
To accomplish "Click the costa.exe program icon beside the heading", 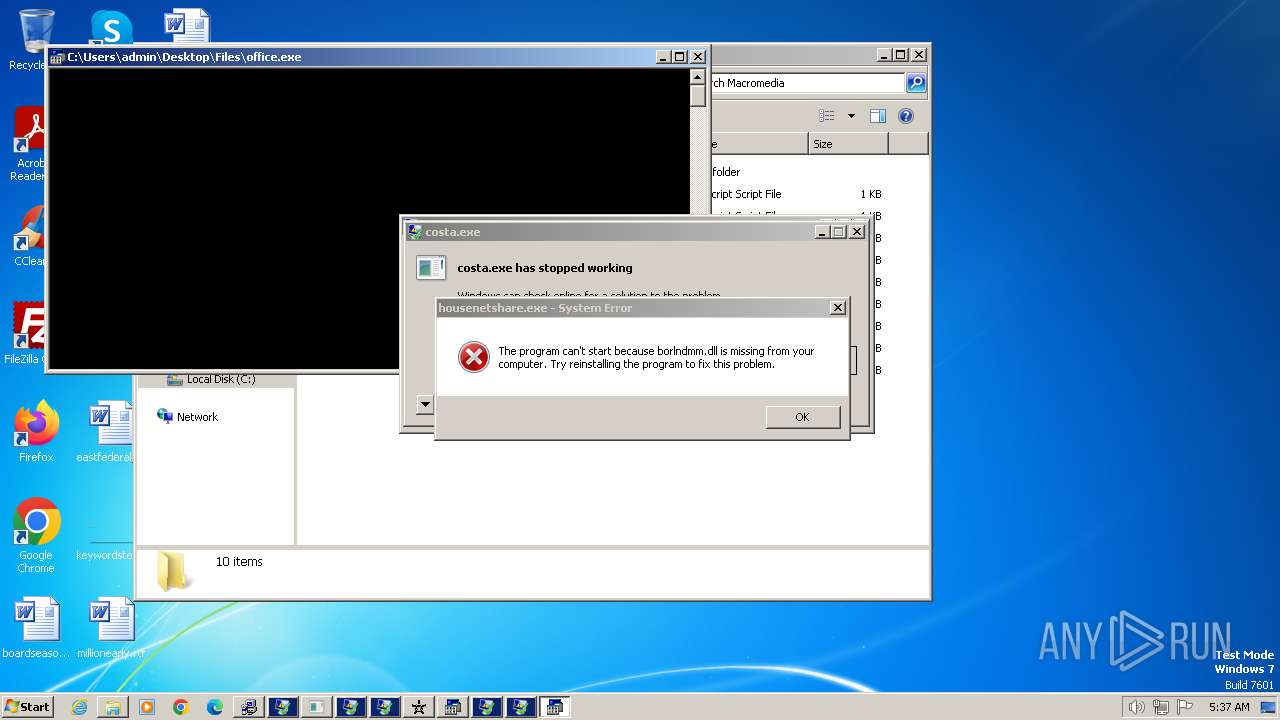I will (431, 267).
